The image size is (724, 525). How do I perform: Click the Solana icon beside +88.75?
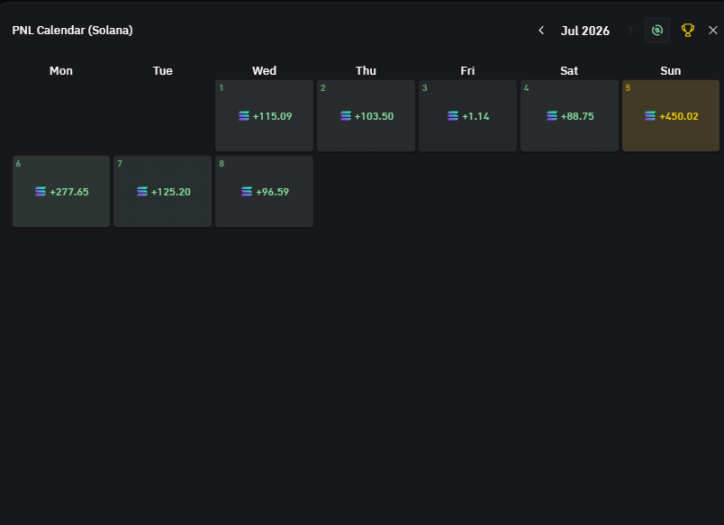point(552,116)
